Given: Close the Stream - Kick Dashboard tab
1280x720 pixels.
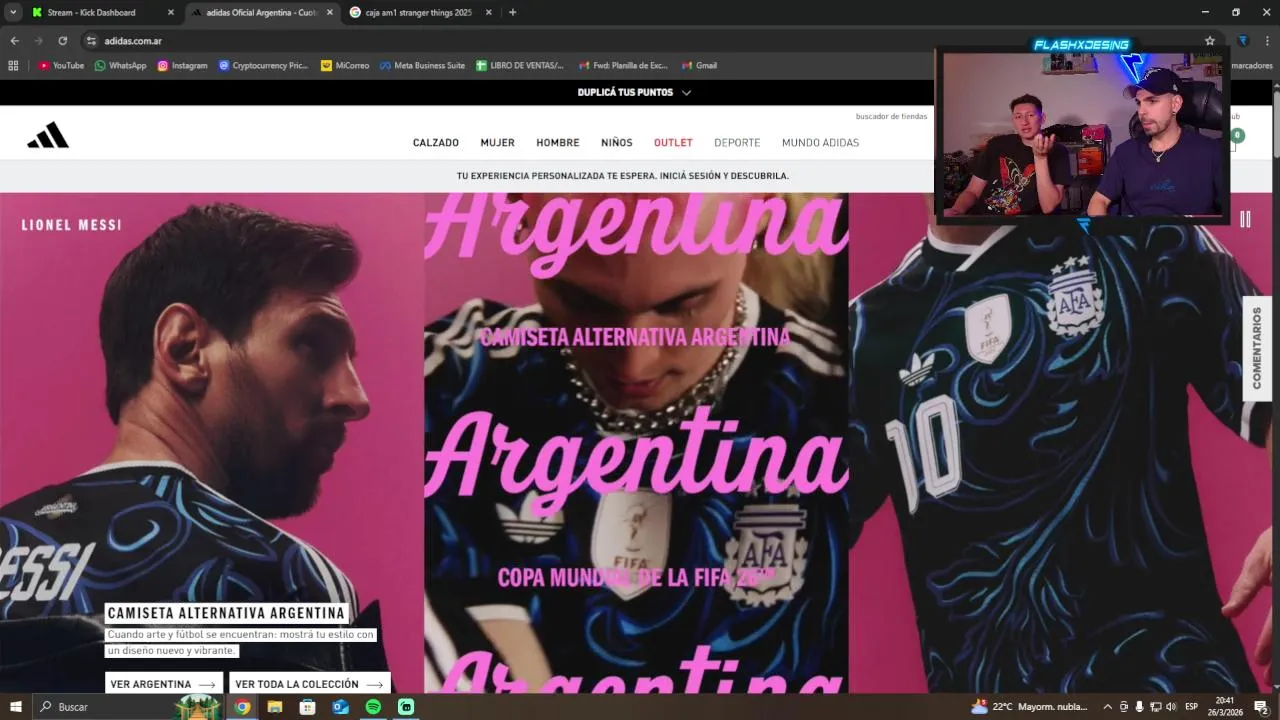Looking at the screenshot, I should click(x=170, y=12).
